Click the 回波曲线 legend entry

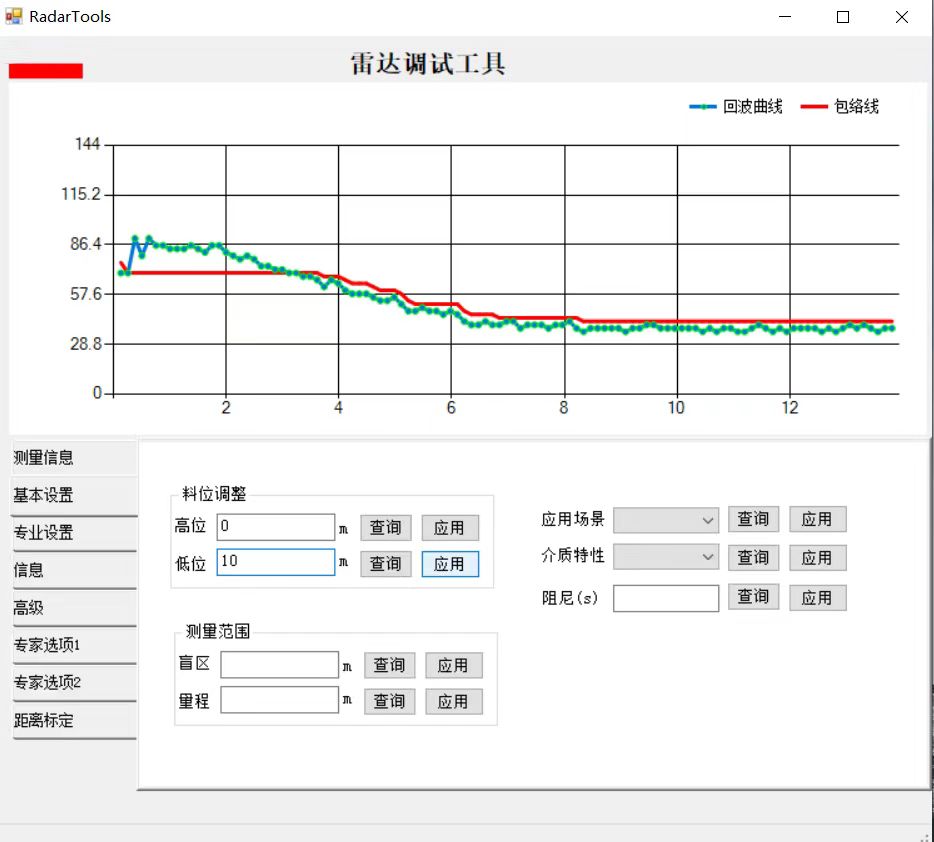[736, 107]
